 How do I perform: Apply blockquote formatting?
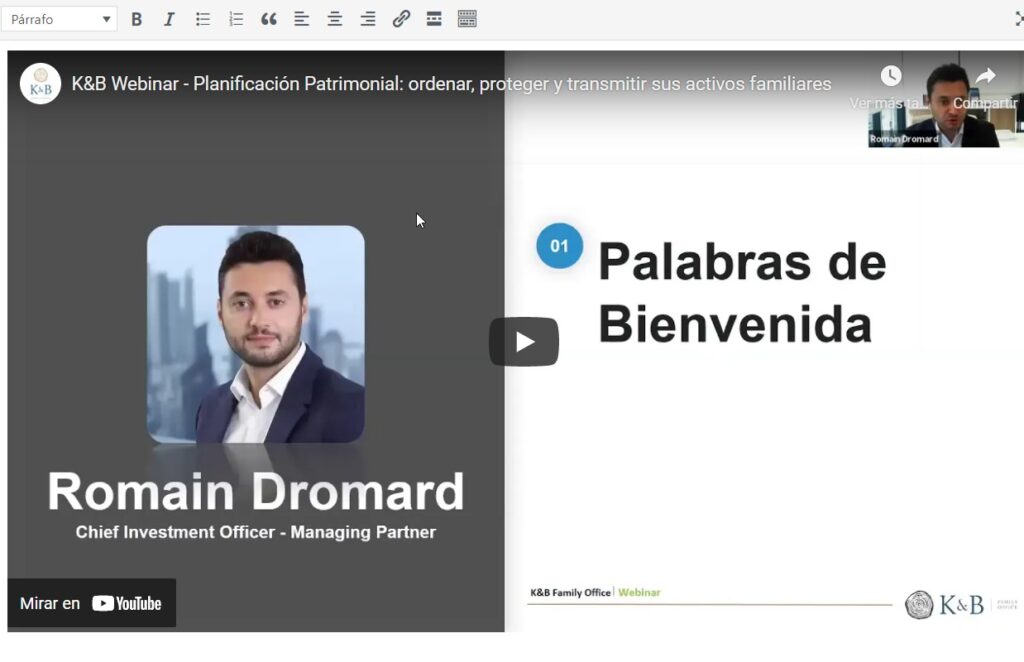(x=268, y=19)
